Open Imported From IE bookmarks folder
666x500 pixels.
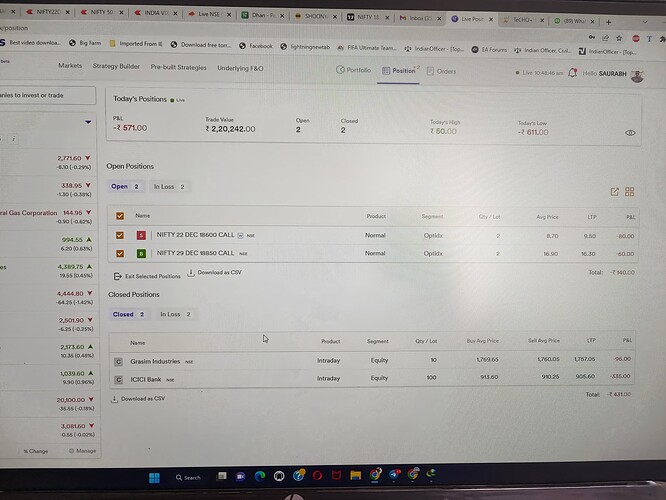[x=136, y=44]
